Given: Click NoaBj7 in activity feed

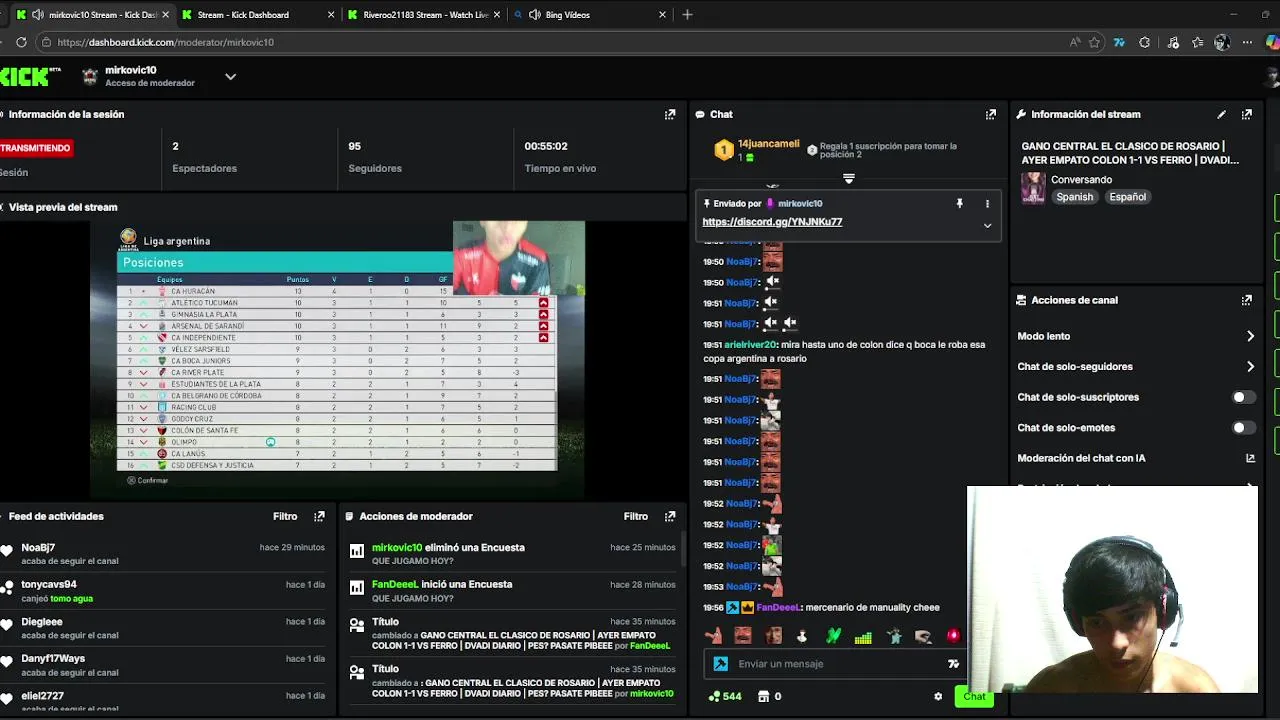Looking at the screenshot, I should [38, 548].
